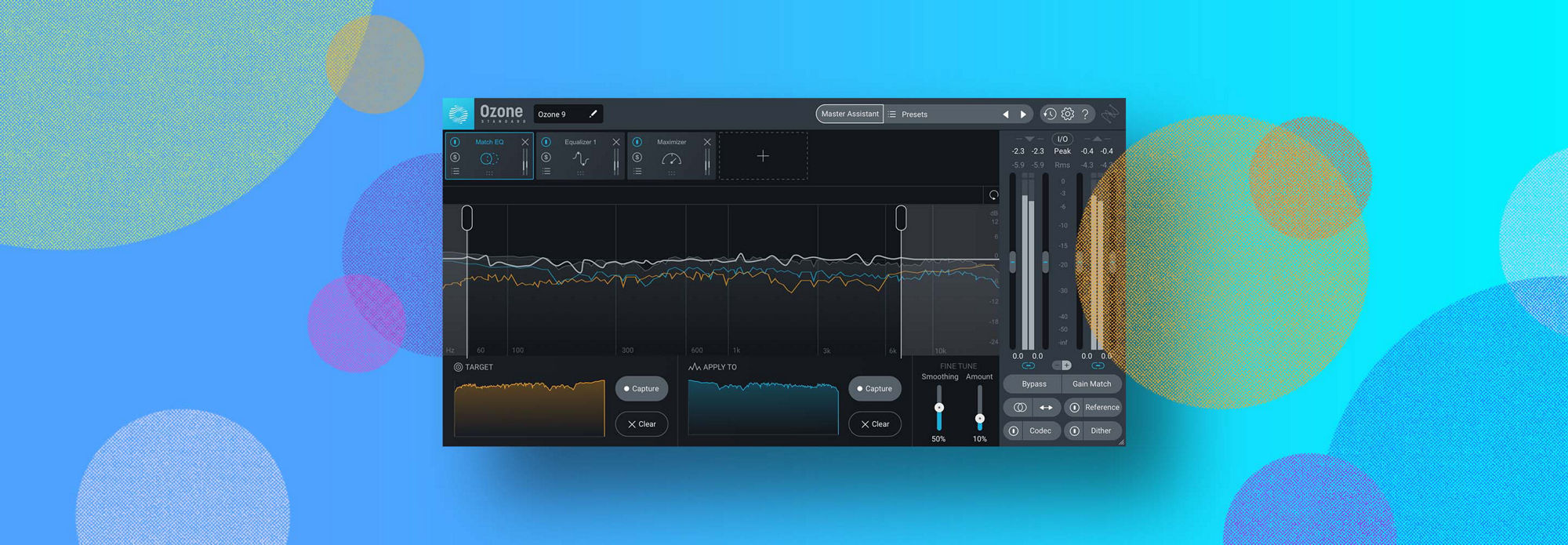Click the high frequency range handle near 6k
Image resolution: width=1568 pixels, height=545 pixels.
click(901, 218)
